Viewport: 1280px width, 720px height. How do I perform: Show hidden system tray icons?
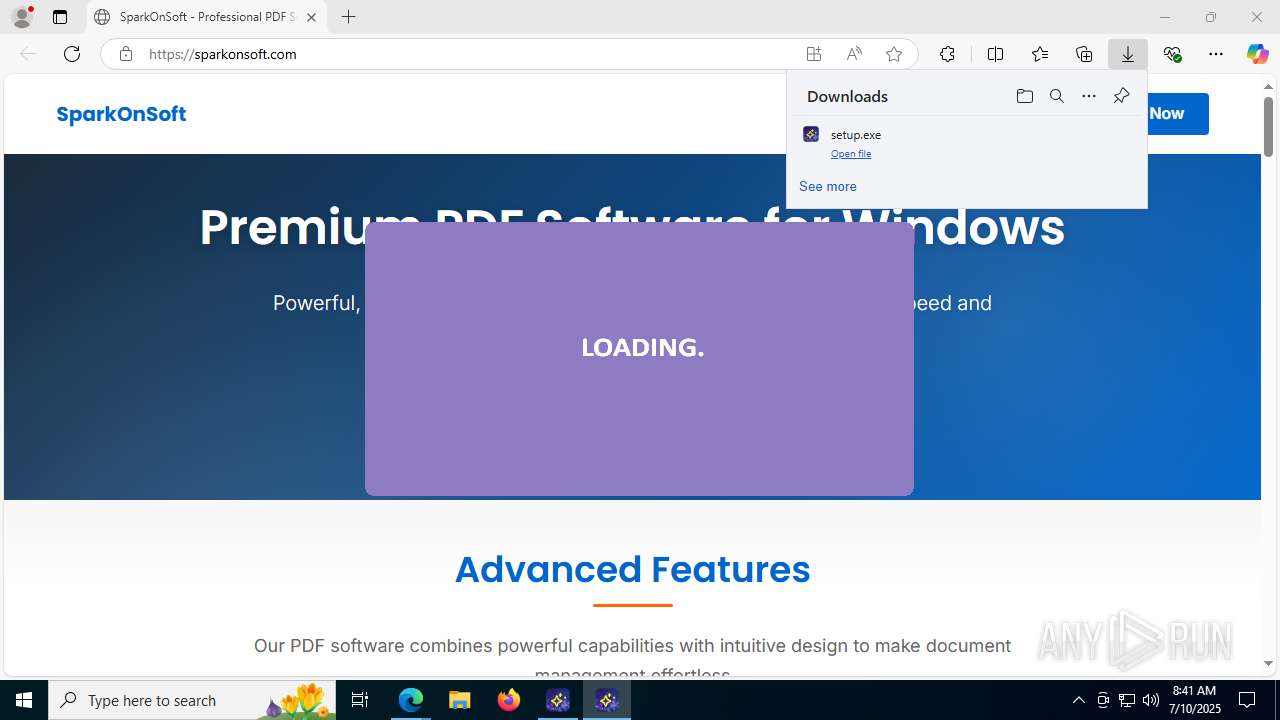(1078, 700)
